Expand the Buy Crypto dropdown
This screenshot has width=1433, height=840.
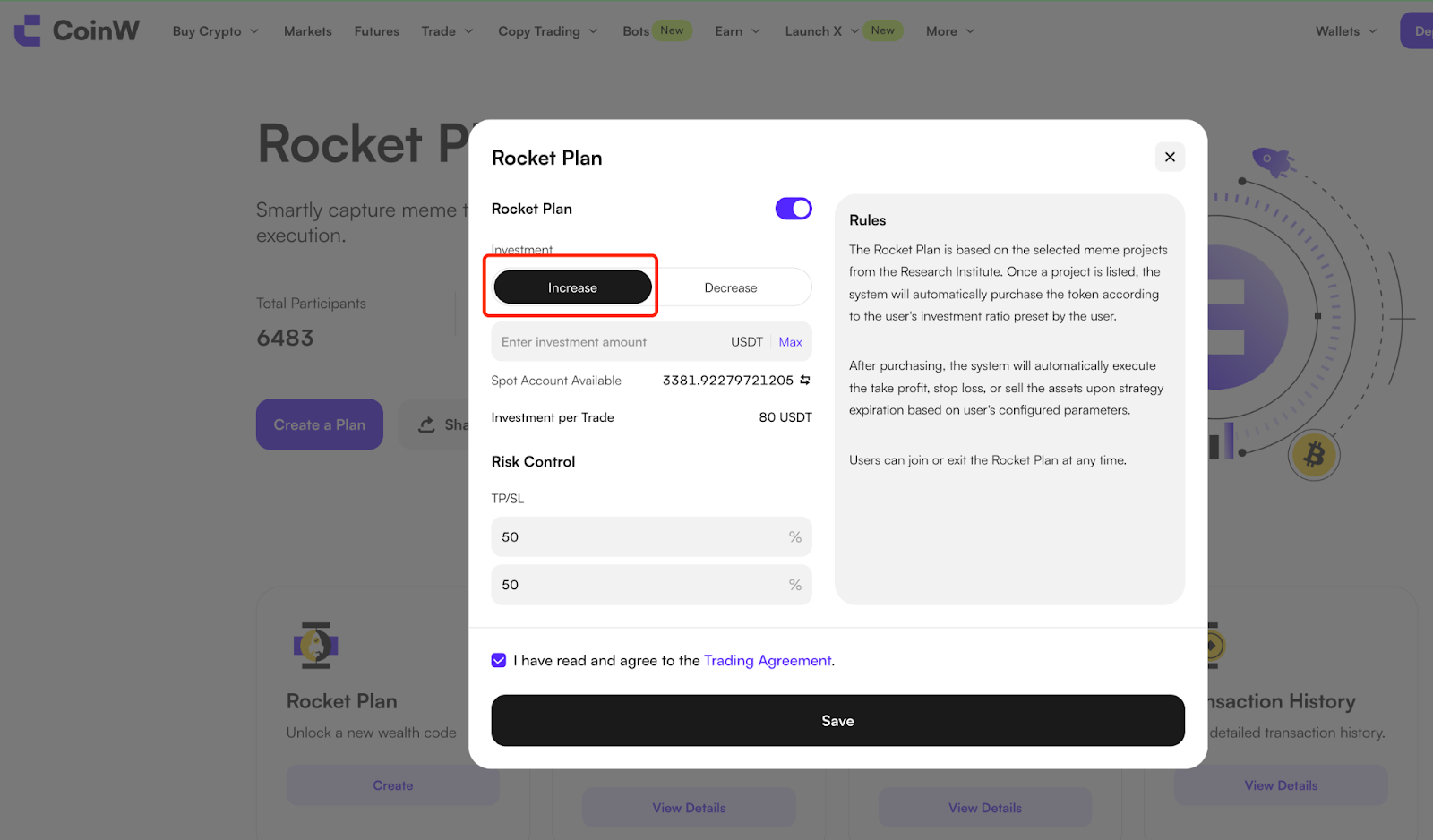216,31
